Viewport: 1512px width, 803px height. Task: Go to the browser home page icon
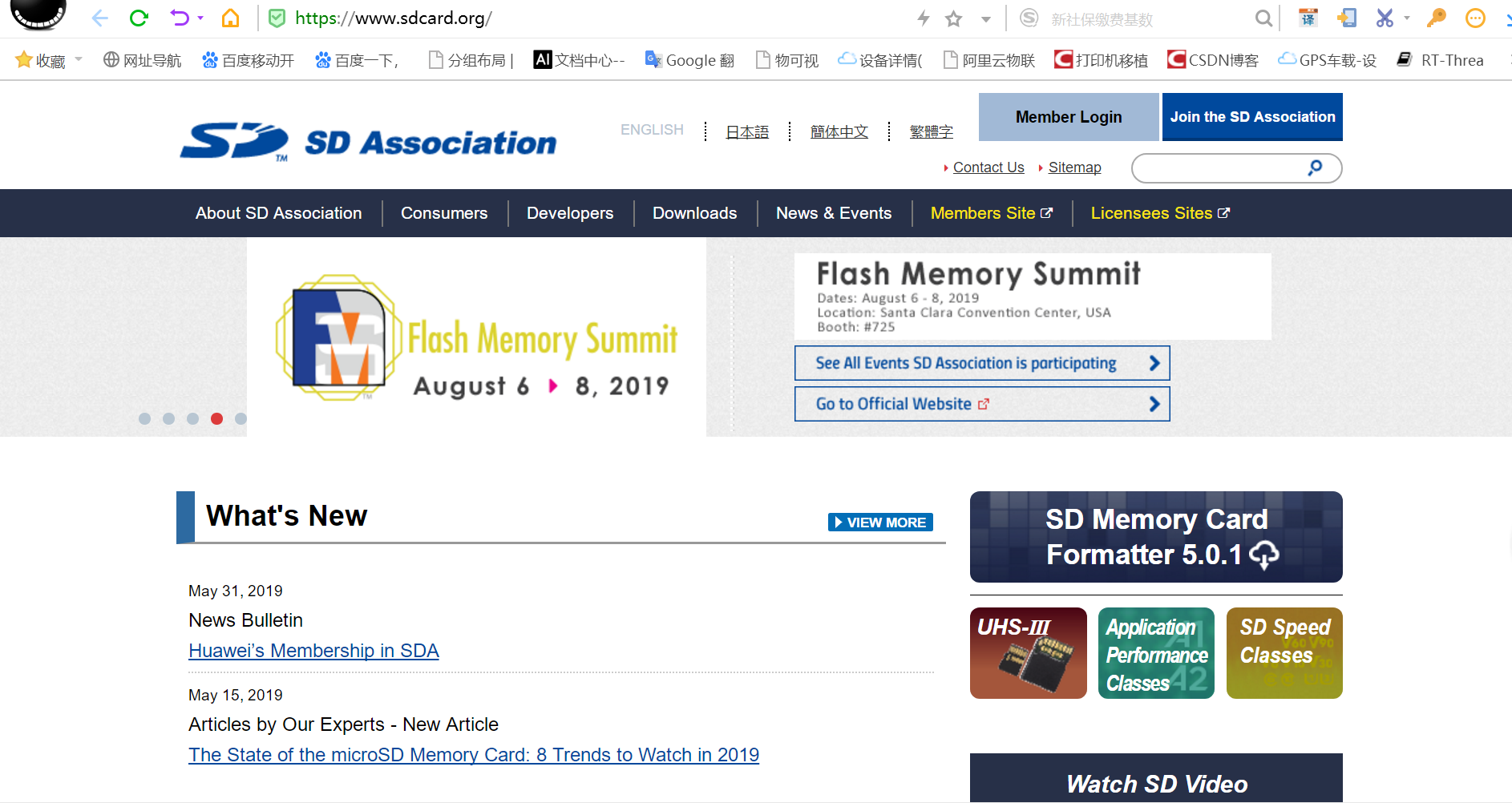point(231,18)
